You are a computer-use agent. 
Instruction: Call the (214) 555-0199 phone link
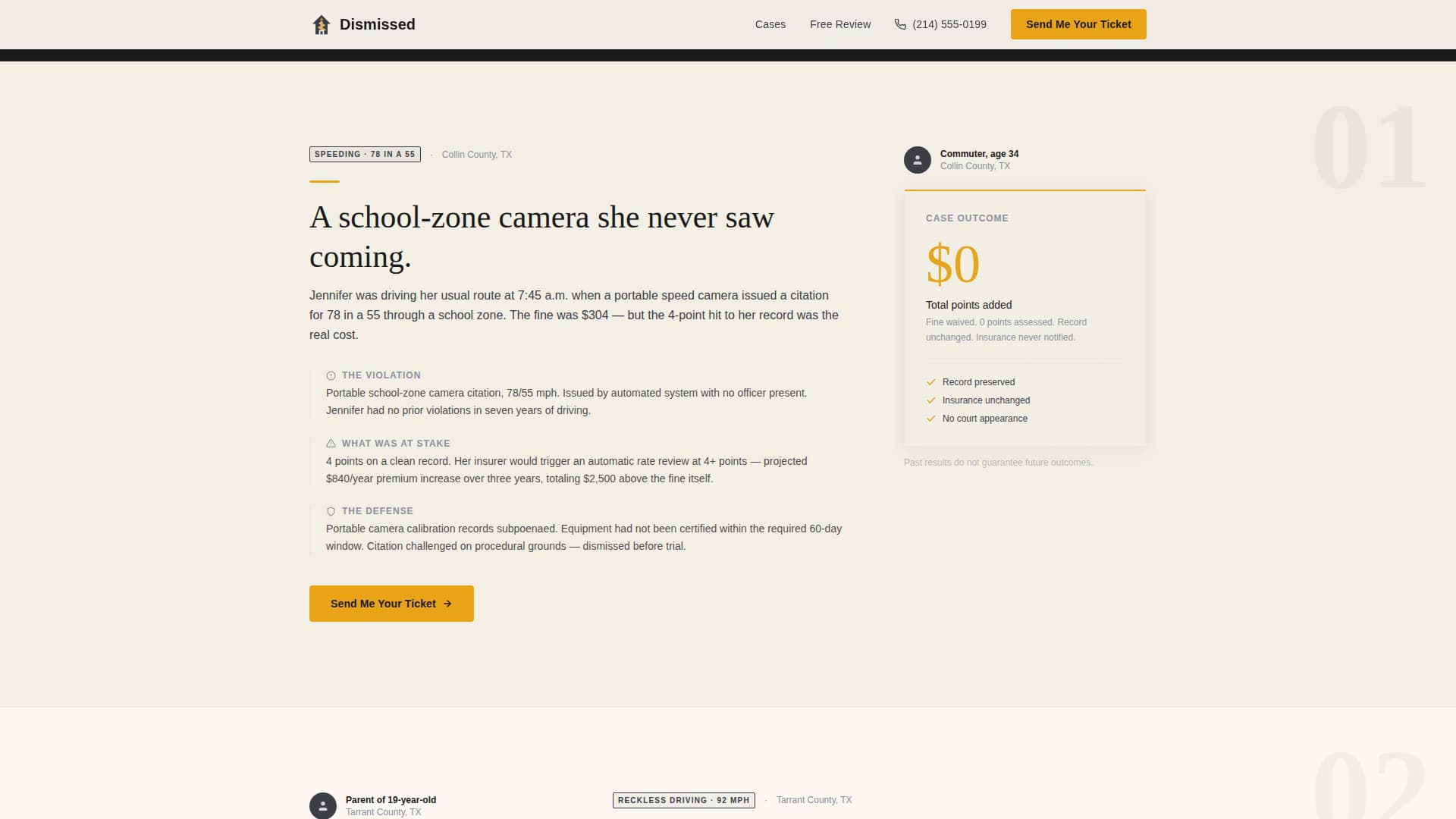949,24
